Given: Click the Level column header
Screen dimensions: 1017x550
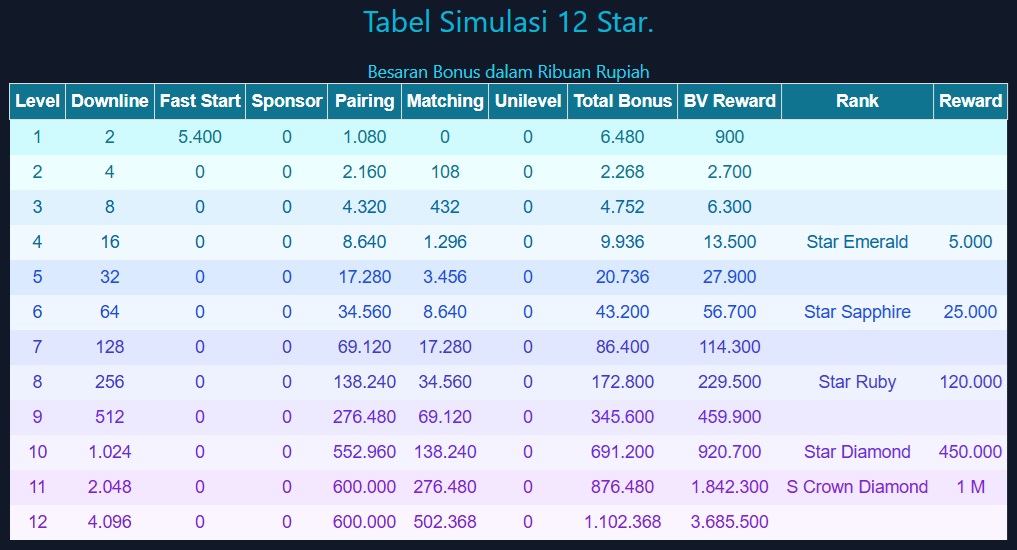Looking at the screenshot, I should [38, 101].
